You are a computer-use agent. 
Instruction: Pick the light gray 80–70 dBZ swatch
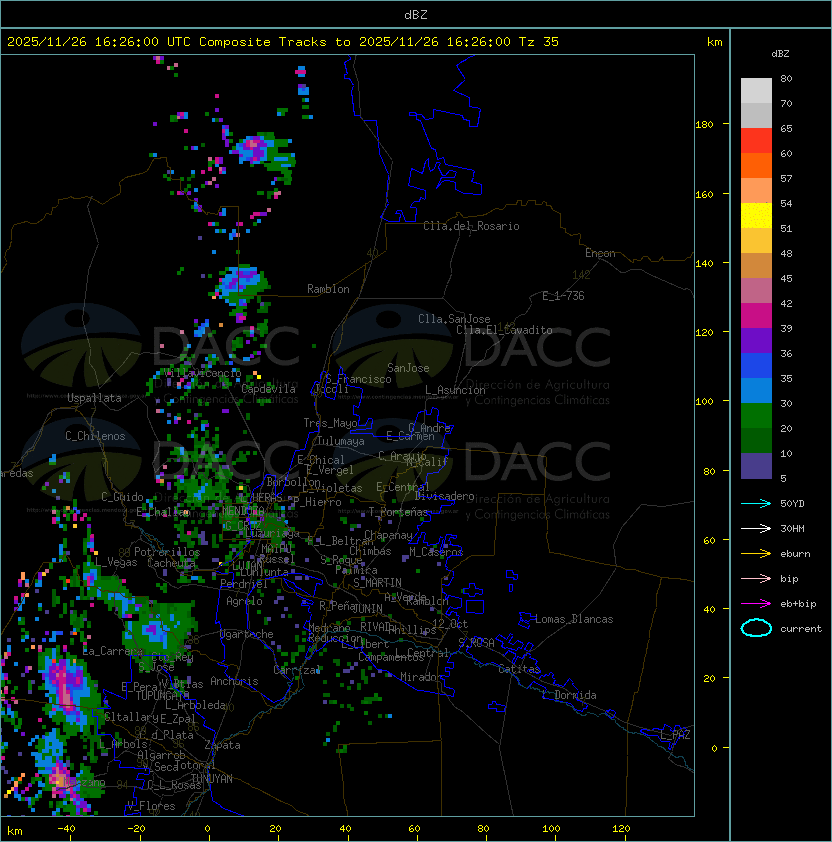[x=756, y=90]
